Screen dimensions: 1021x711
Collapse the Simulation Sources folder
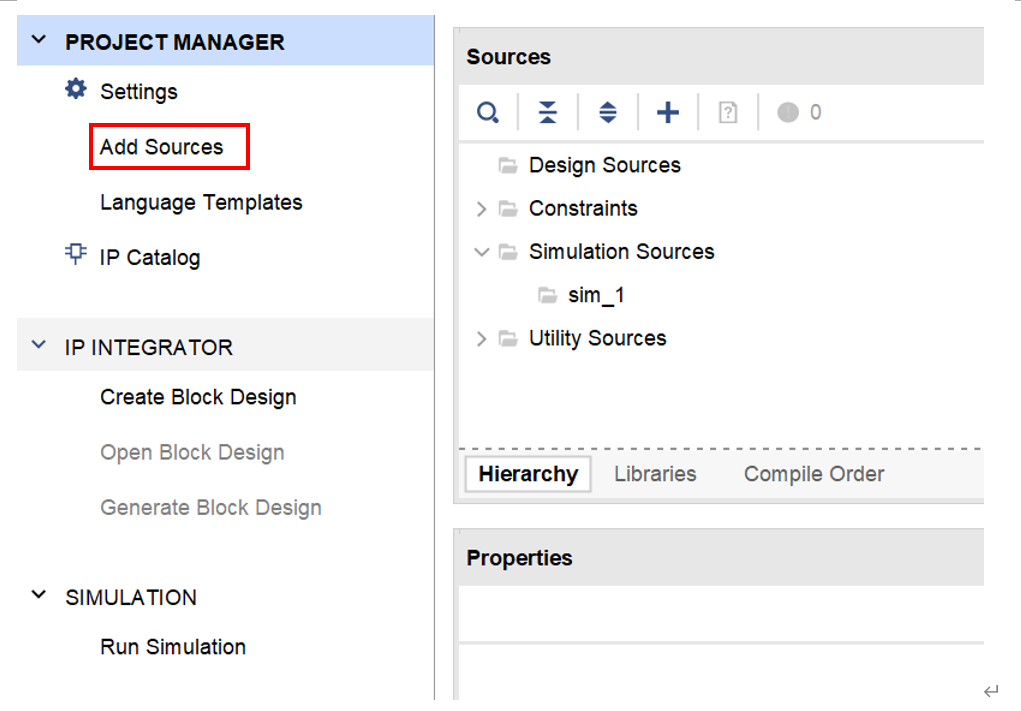pos(481,251)
